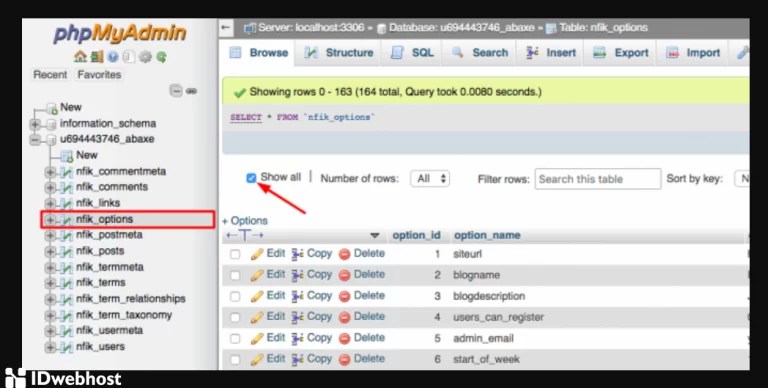Expand nfik_term_relationships table node
Viewport: 768px width, 388px height.
tap(49, 299)
